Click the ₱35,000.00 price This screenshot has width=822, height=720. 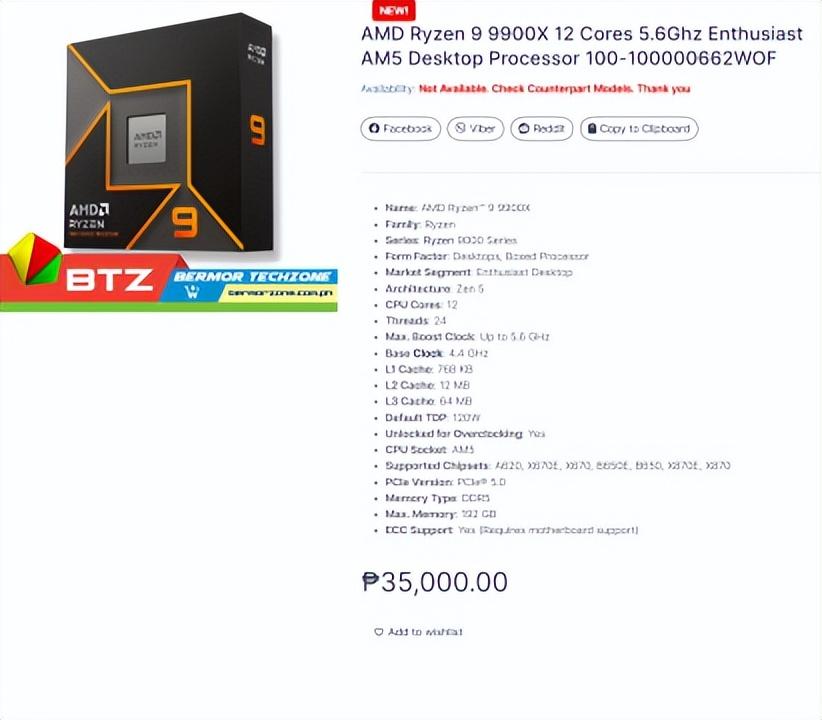pyautogui.click(x=435, y=582)
